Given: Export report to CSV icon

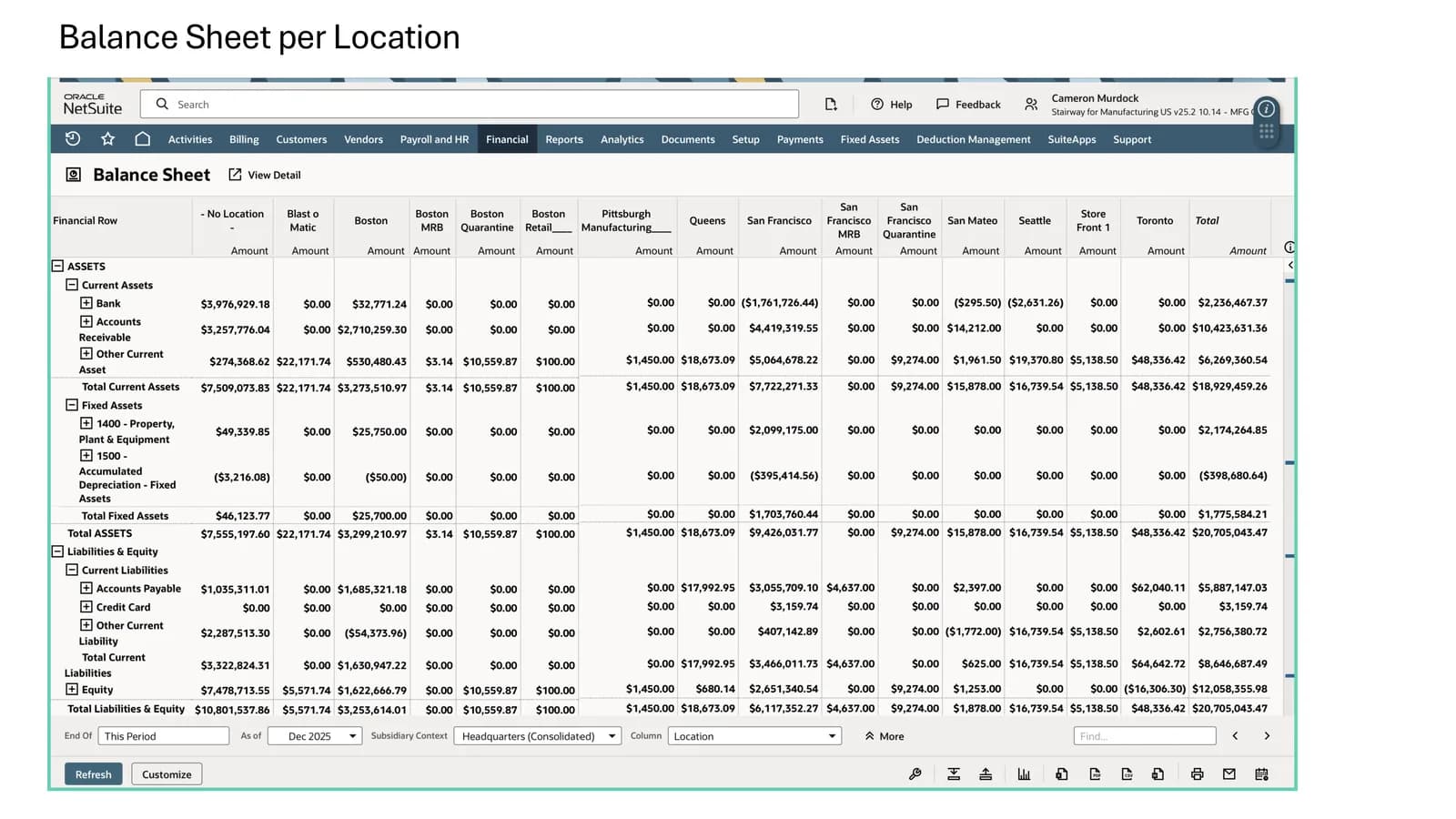Looking at the screenshot, I should pyautogui.click(x=1127, y=773).
